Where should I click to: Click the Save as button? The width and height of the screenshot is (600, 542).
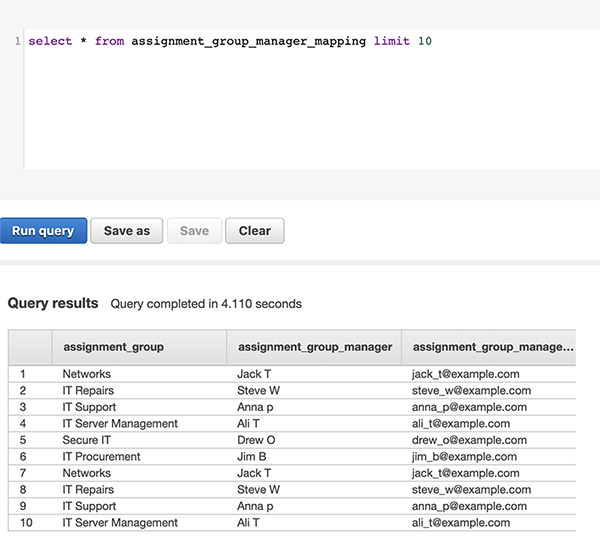(127, 231)
